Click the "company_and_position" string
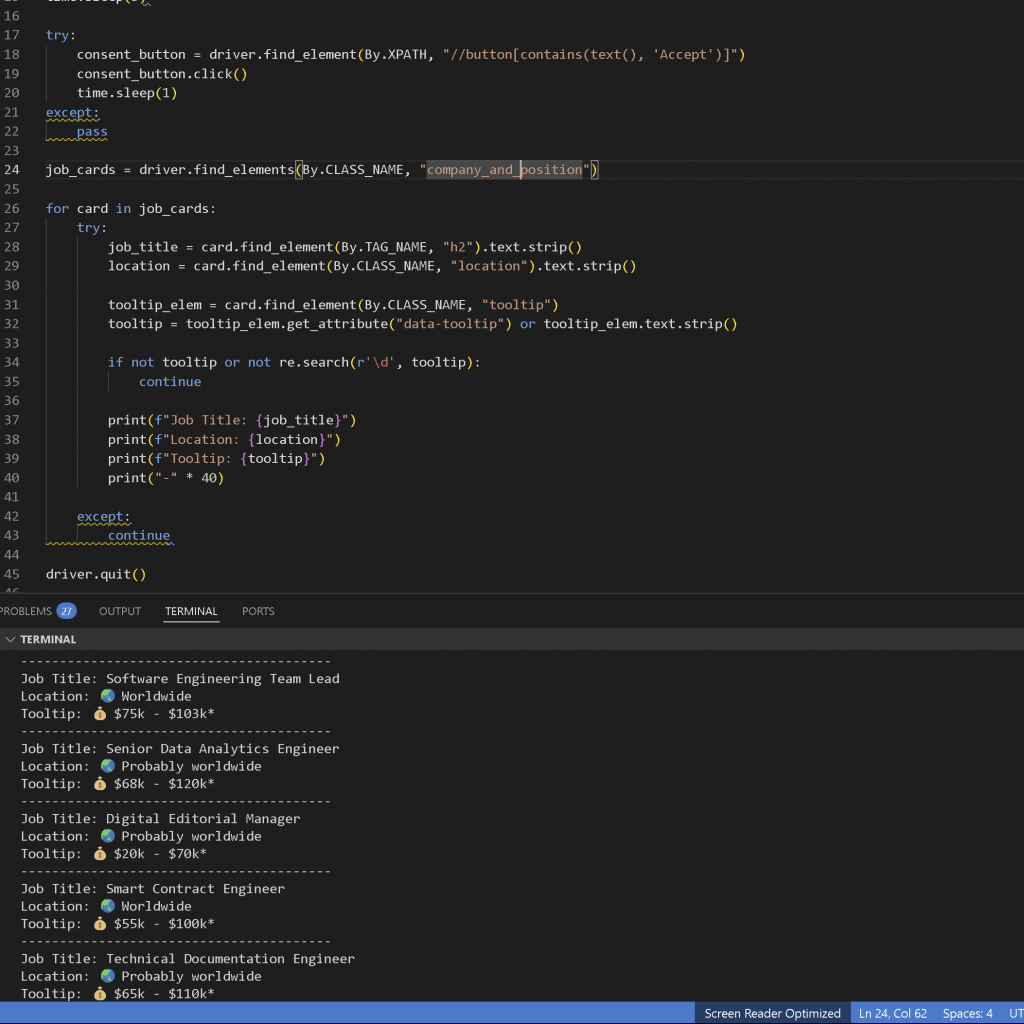 504,170
